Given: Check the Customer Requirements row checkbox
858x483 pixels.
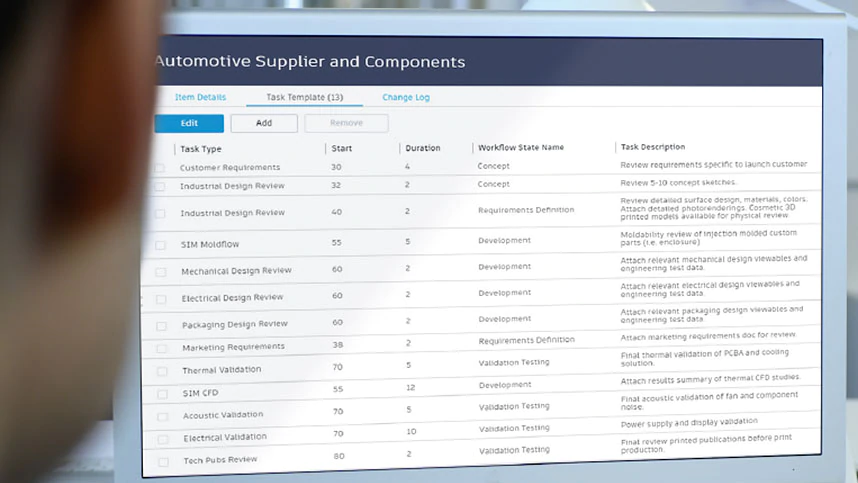Looking at the screenshot, I should click(160, 168).
